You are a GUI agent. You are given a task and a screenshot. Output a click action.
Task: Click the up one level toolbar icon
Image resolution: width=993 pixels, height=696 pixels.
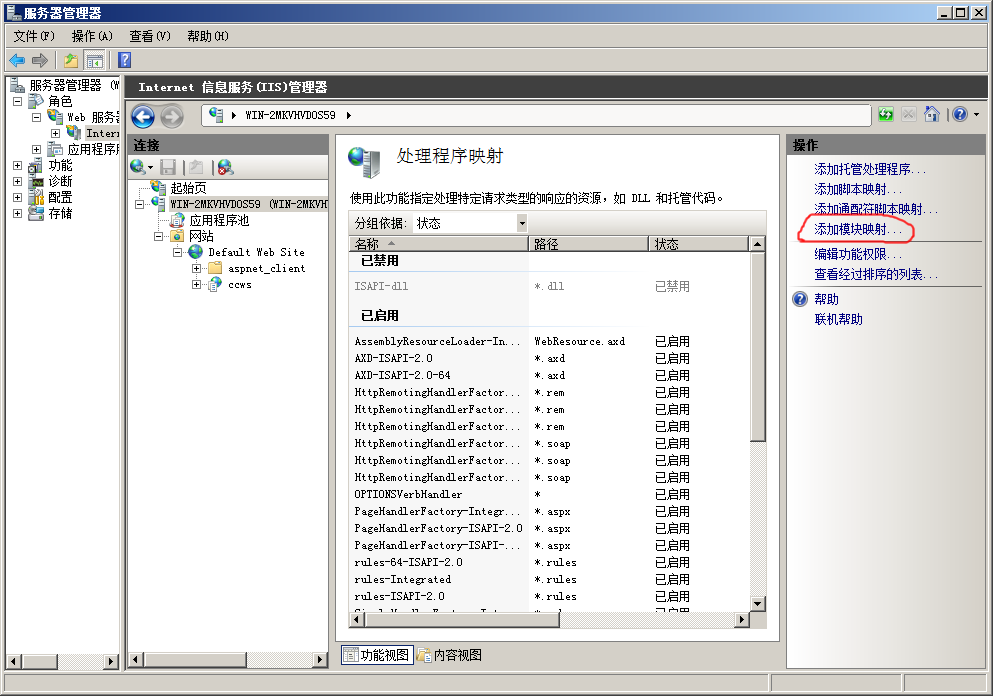(71, 60)
